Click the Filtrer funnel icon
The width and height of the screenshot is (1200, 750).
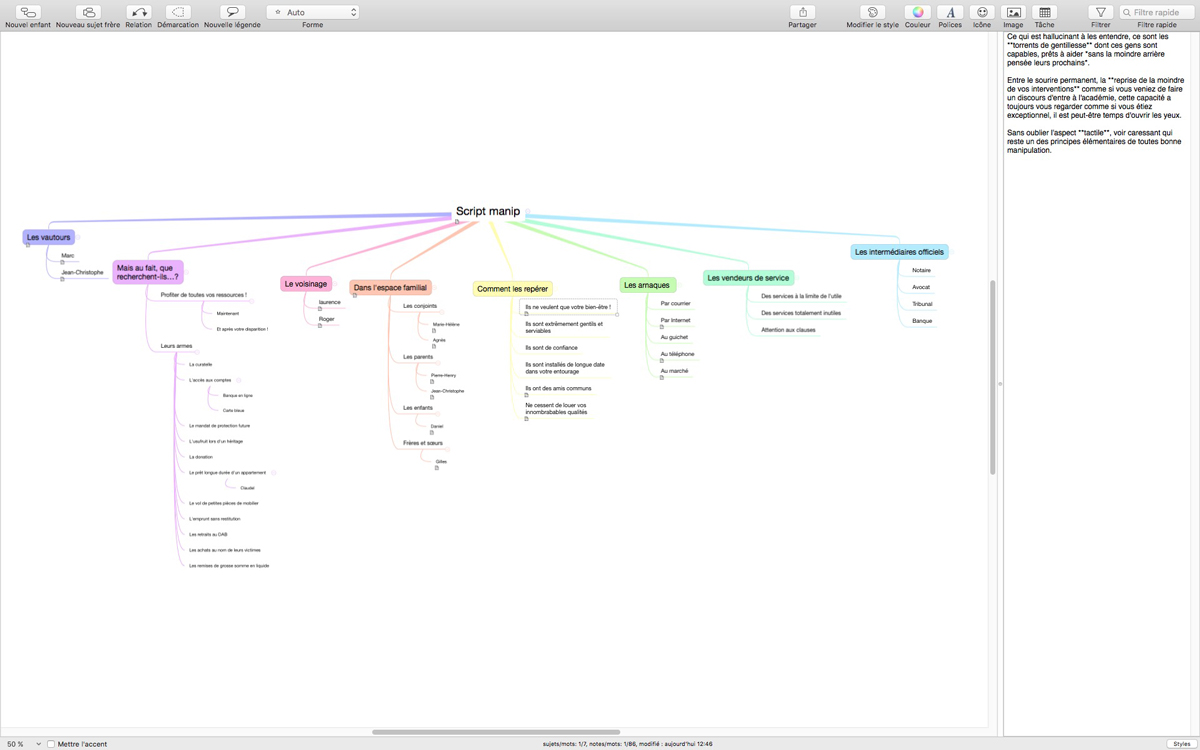[1100, 12]
